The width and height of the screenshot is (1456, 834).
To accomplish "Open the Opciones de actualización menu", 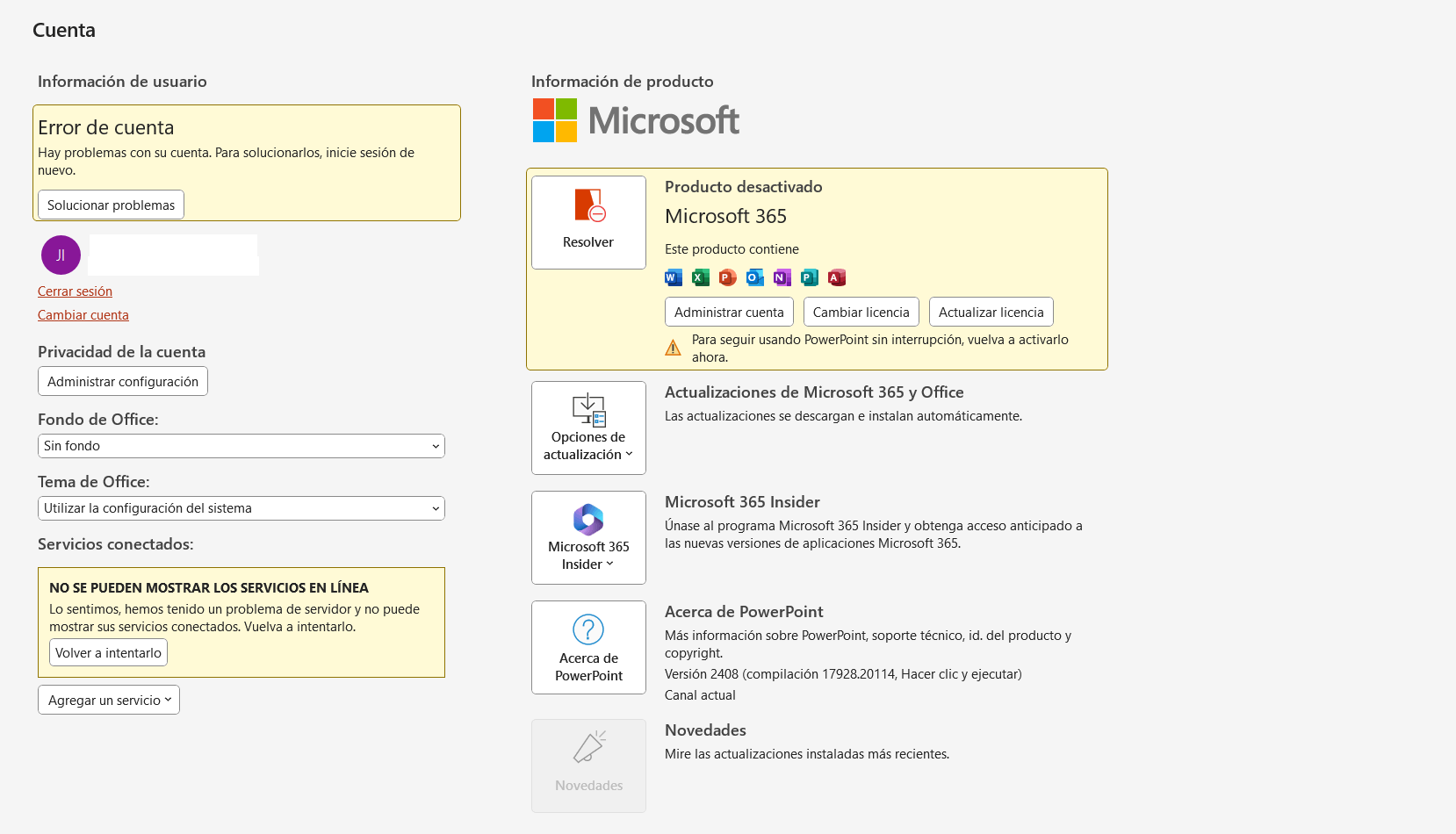I will click(x=588, y=428).
